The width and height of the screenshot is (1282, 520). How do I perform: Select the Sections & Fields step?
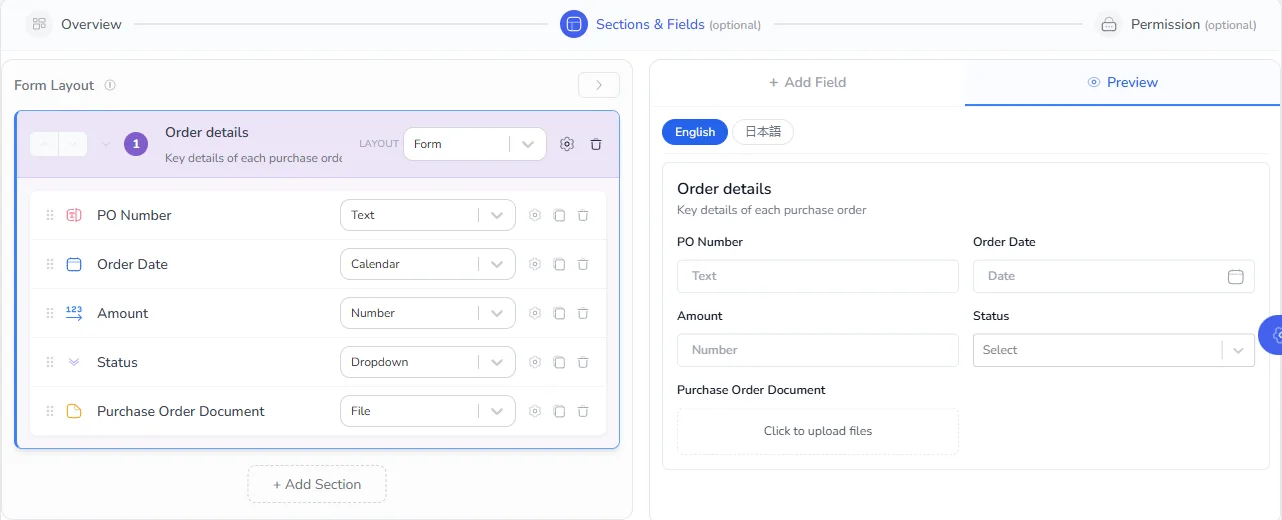(661, 24)
